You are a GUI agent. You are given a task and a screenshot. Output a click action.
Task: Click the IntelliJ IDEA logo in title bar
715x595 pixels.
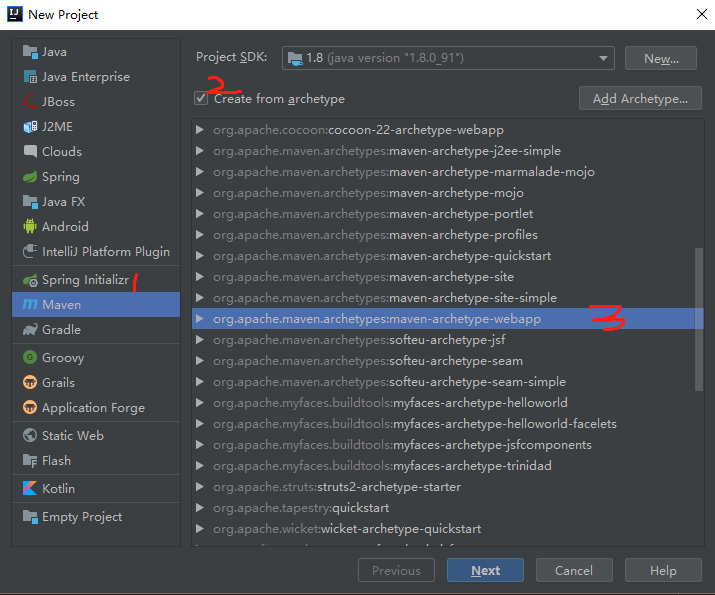tap(15, 14)
